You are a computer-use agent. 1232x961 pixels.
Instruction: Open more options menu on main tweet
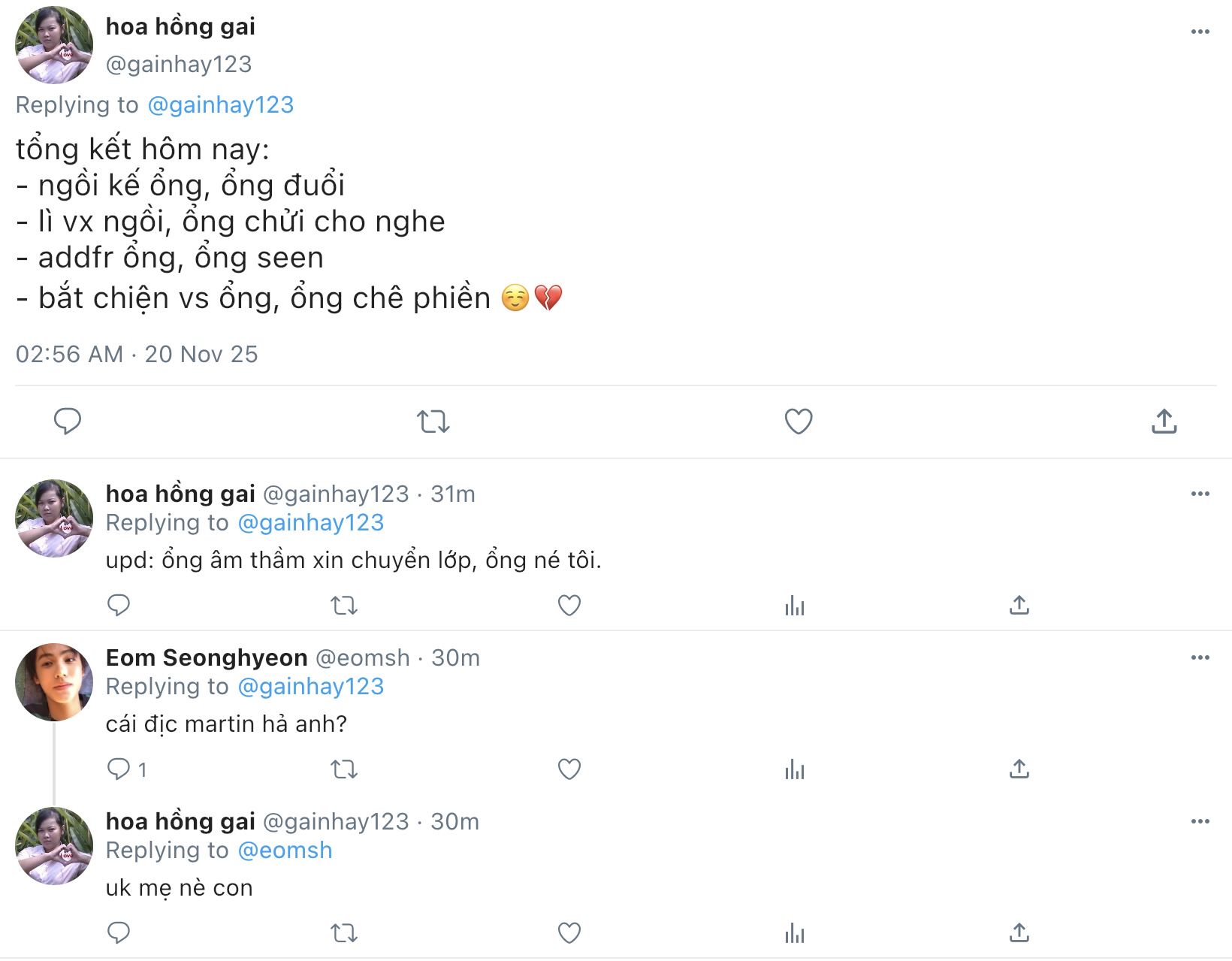pos(1200,32)
